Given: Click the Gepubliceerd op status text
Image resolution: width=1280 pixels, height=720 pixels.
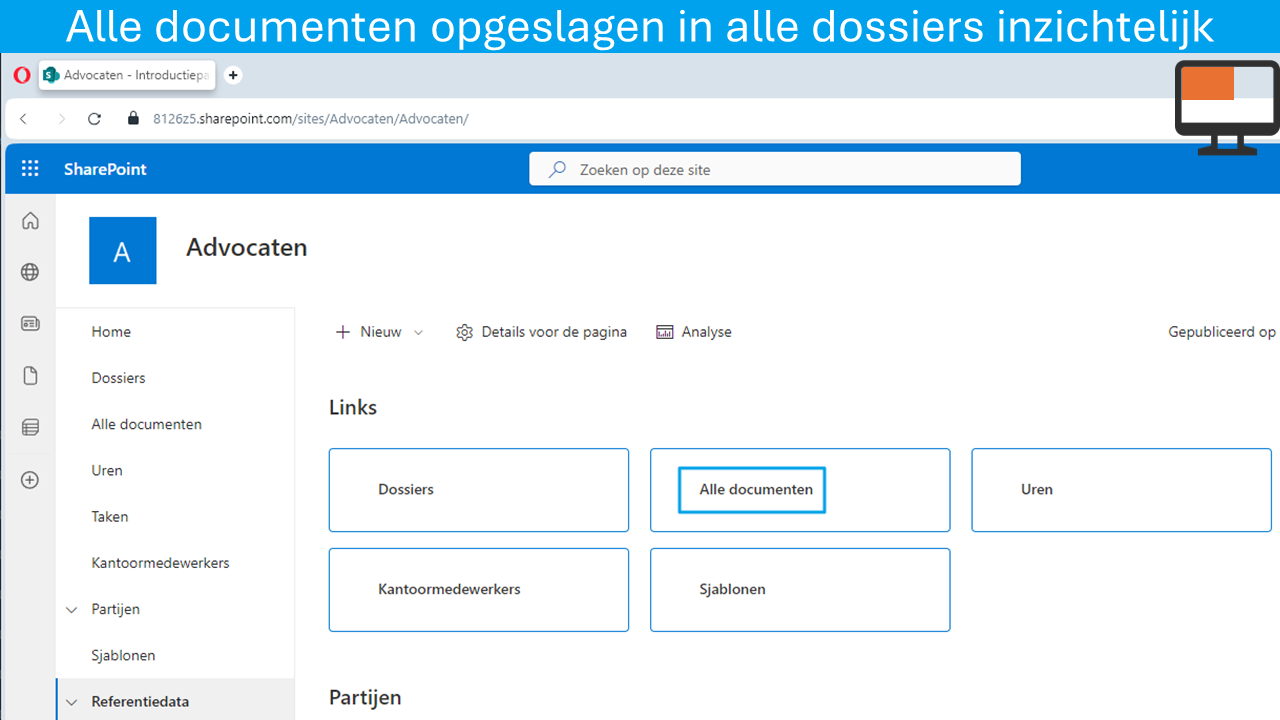Looking at the screenshot, I should (1222, 332).
